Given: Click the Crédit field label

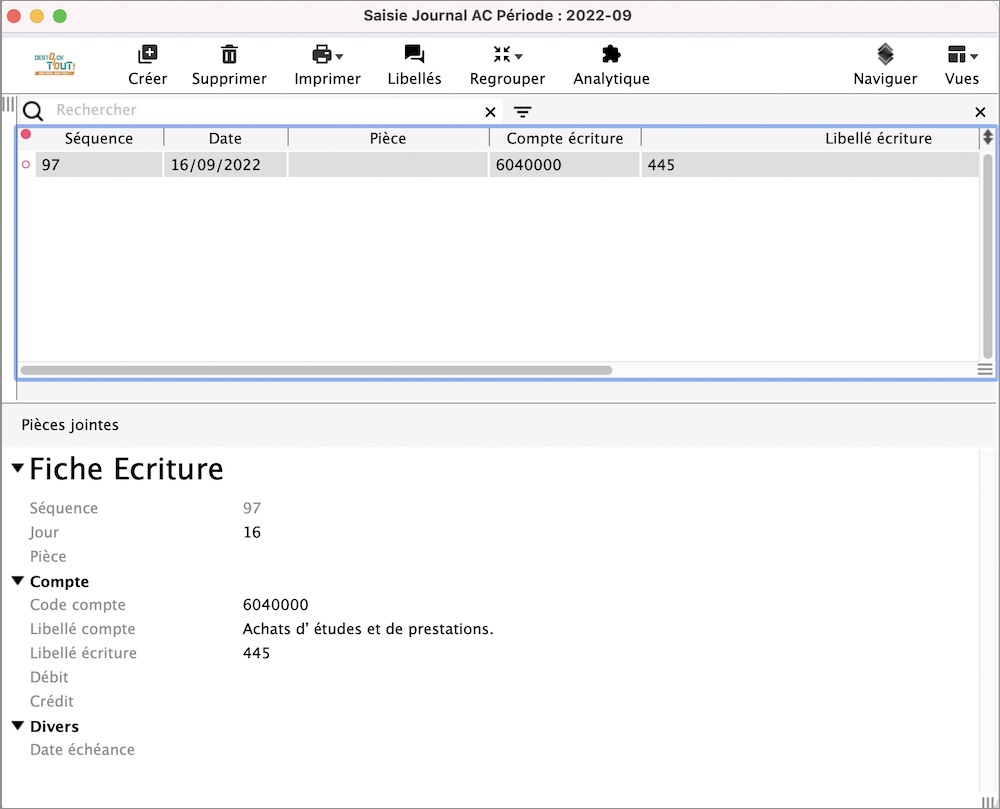Looking at the screenshot, I should click(52, 701).
